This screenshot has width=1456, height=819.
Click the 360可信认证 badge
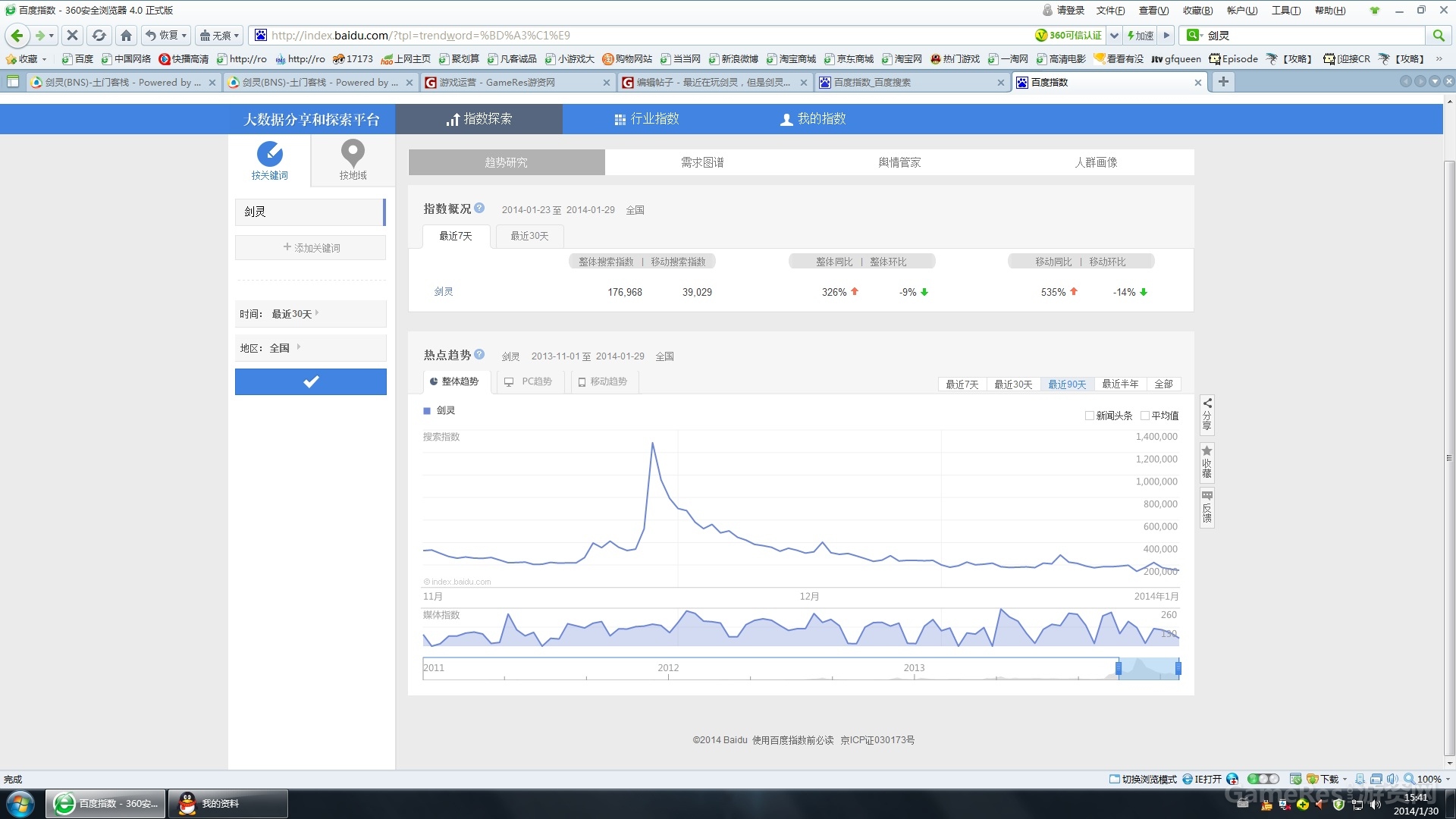1069,36
